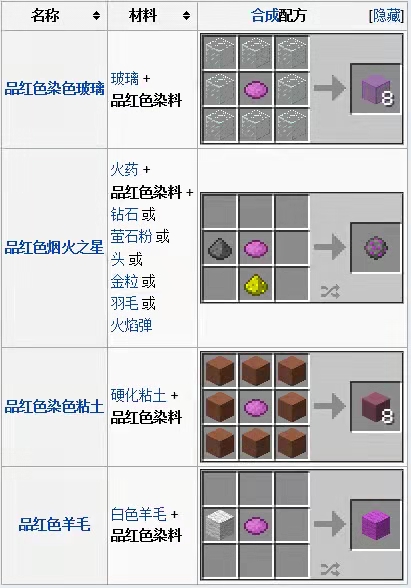Click the magenta wool output block
The image size is (411, 588).
(376, 524)
